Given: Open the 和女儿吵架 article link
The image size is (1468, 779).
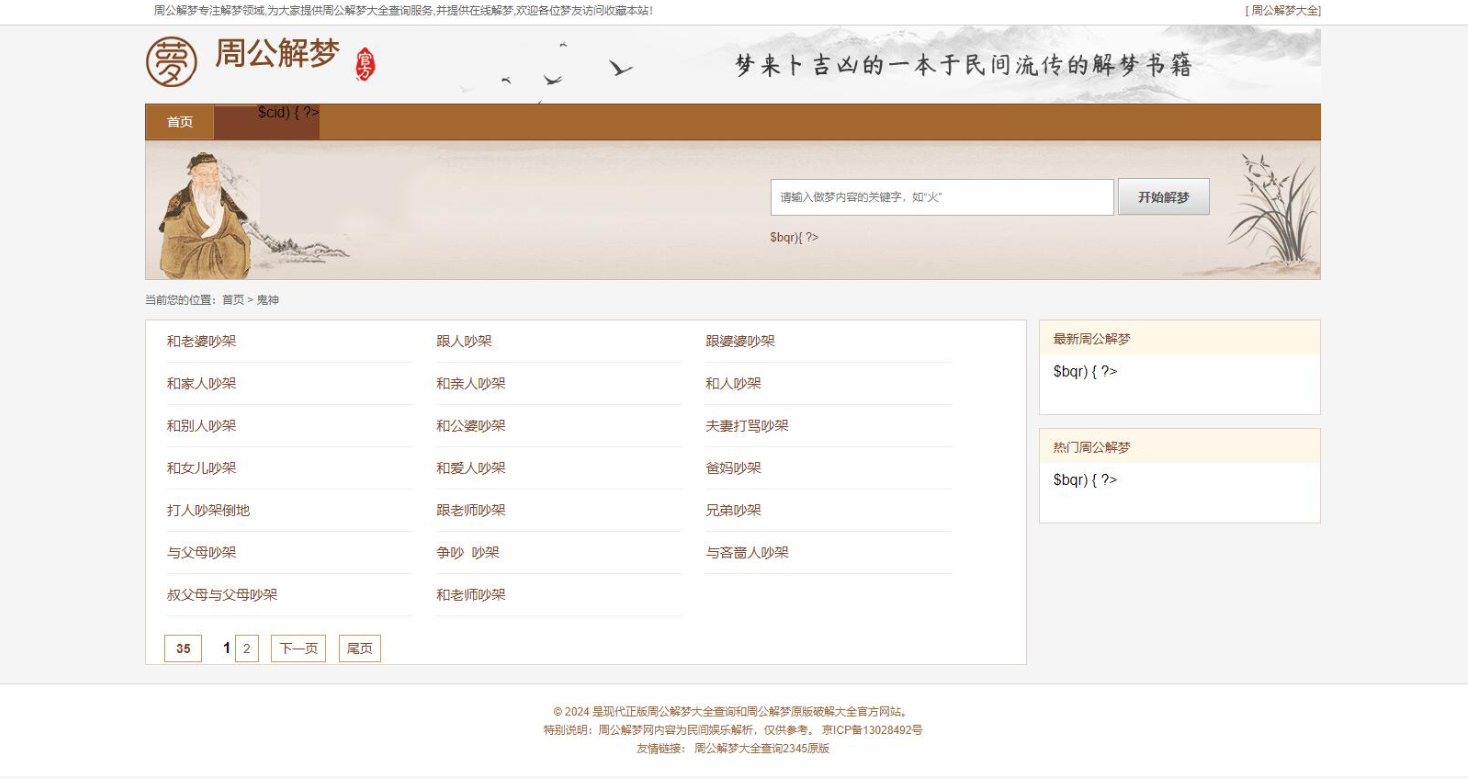Looking at the screenshot, I should (202, 468).
